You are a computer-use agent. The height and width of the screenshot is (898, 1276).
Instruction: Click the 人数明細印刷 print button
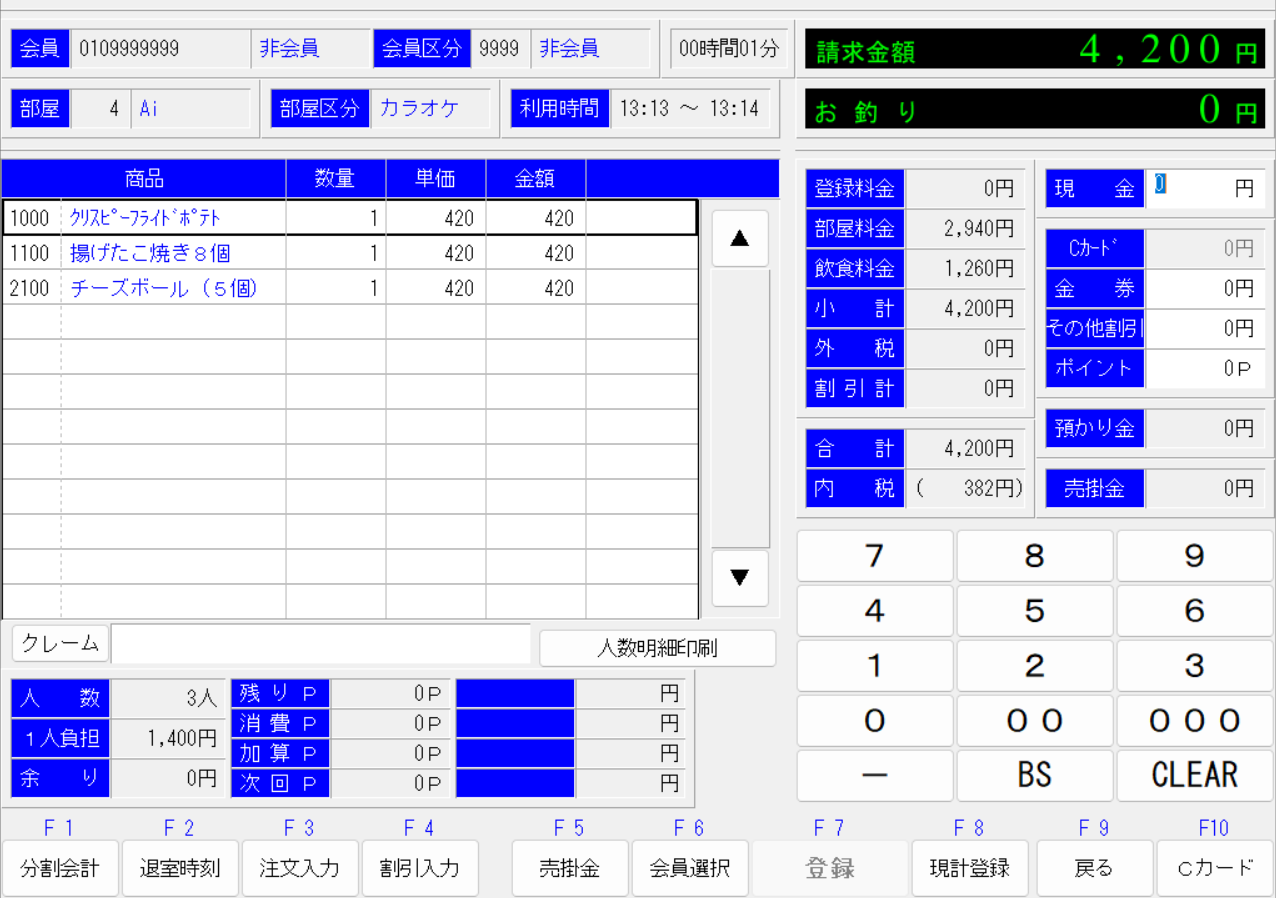pyautogui.click(x=657, y=648)
